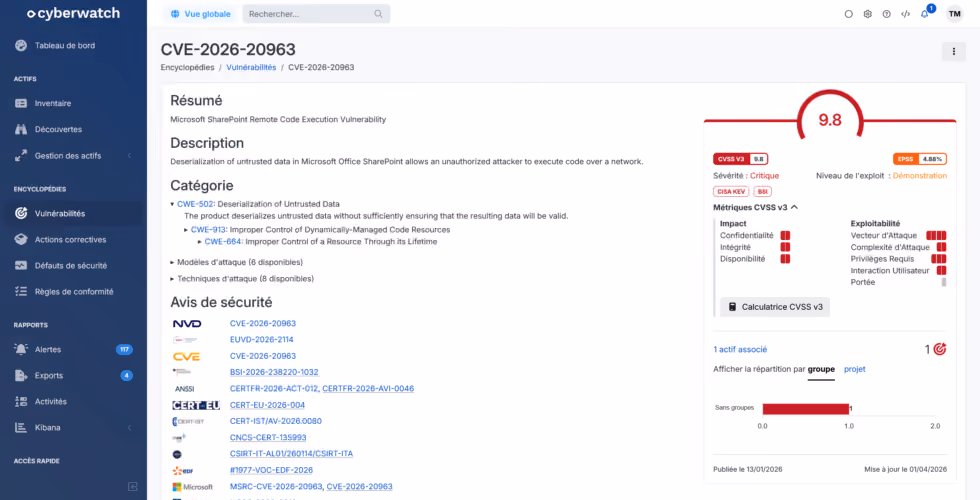Open Règles de conformité menu item
980x500 pixels.
(74, 291)
